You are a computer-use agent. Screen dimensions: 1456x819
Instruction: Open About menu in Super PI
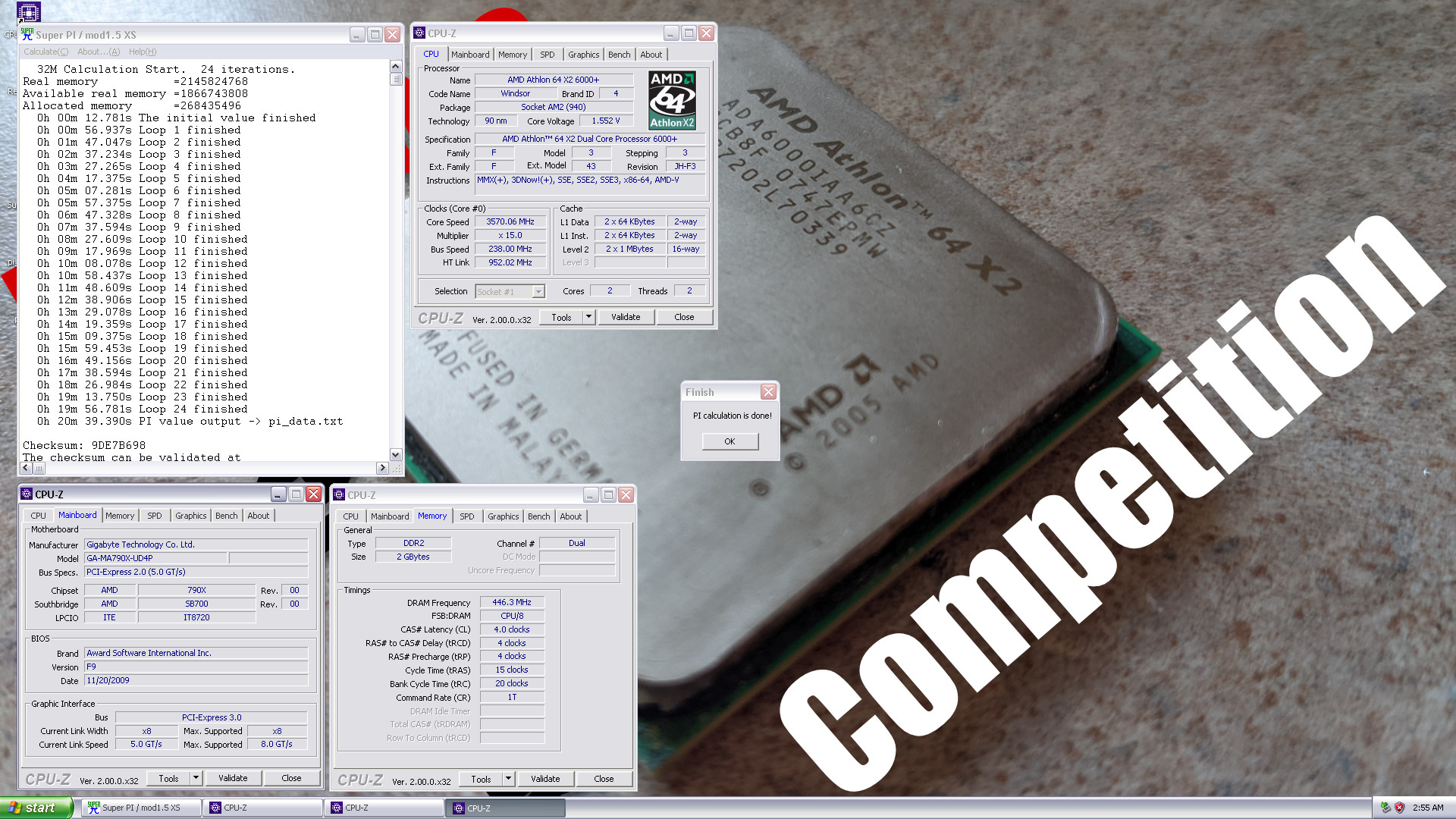(x=99, y=52)
